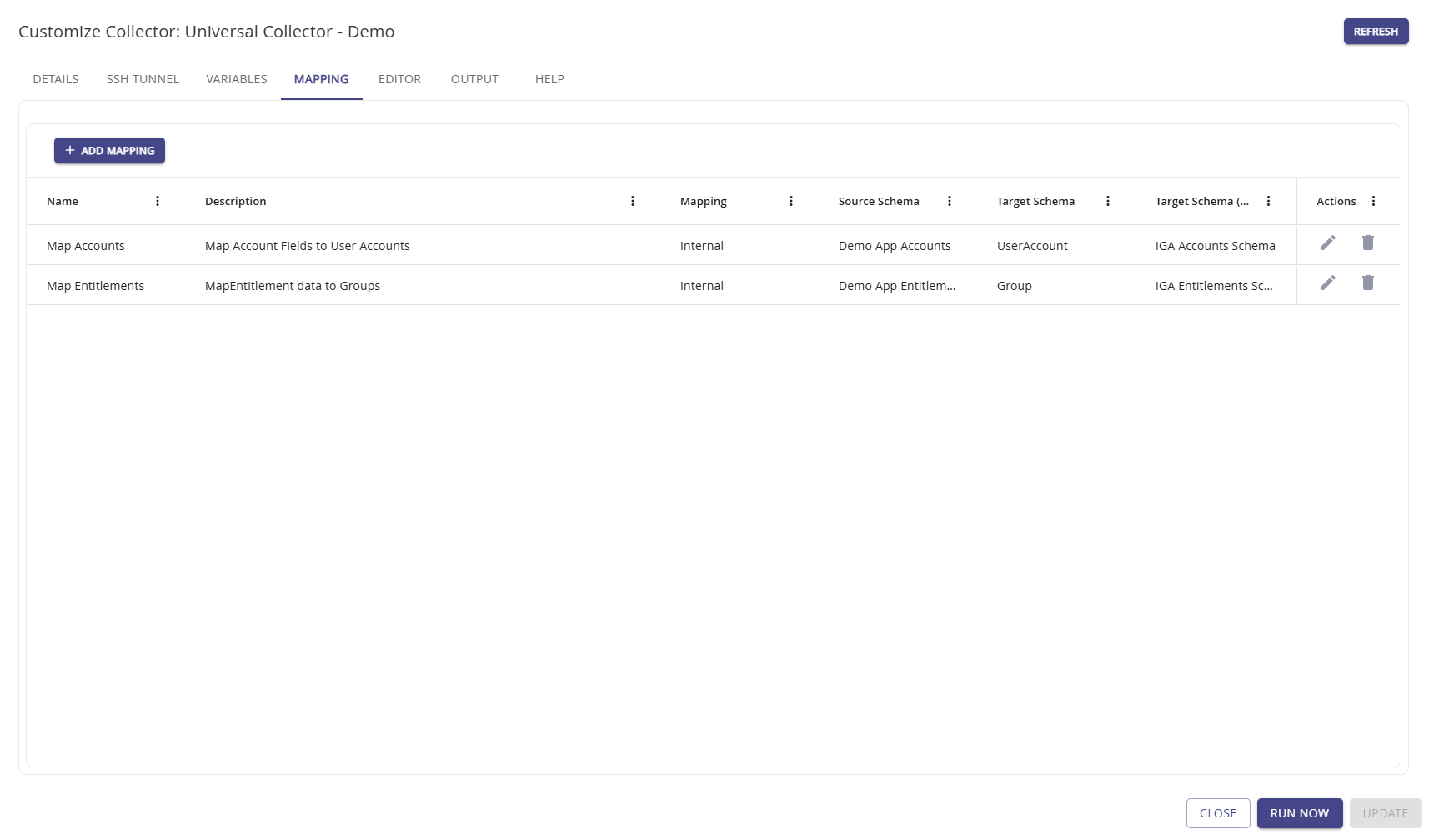Viewport: 1434px width, 840px height.
Task: Open the SSH Tunnel tab
Action: (143, 79)
